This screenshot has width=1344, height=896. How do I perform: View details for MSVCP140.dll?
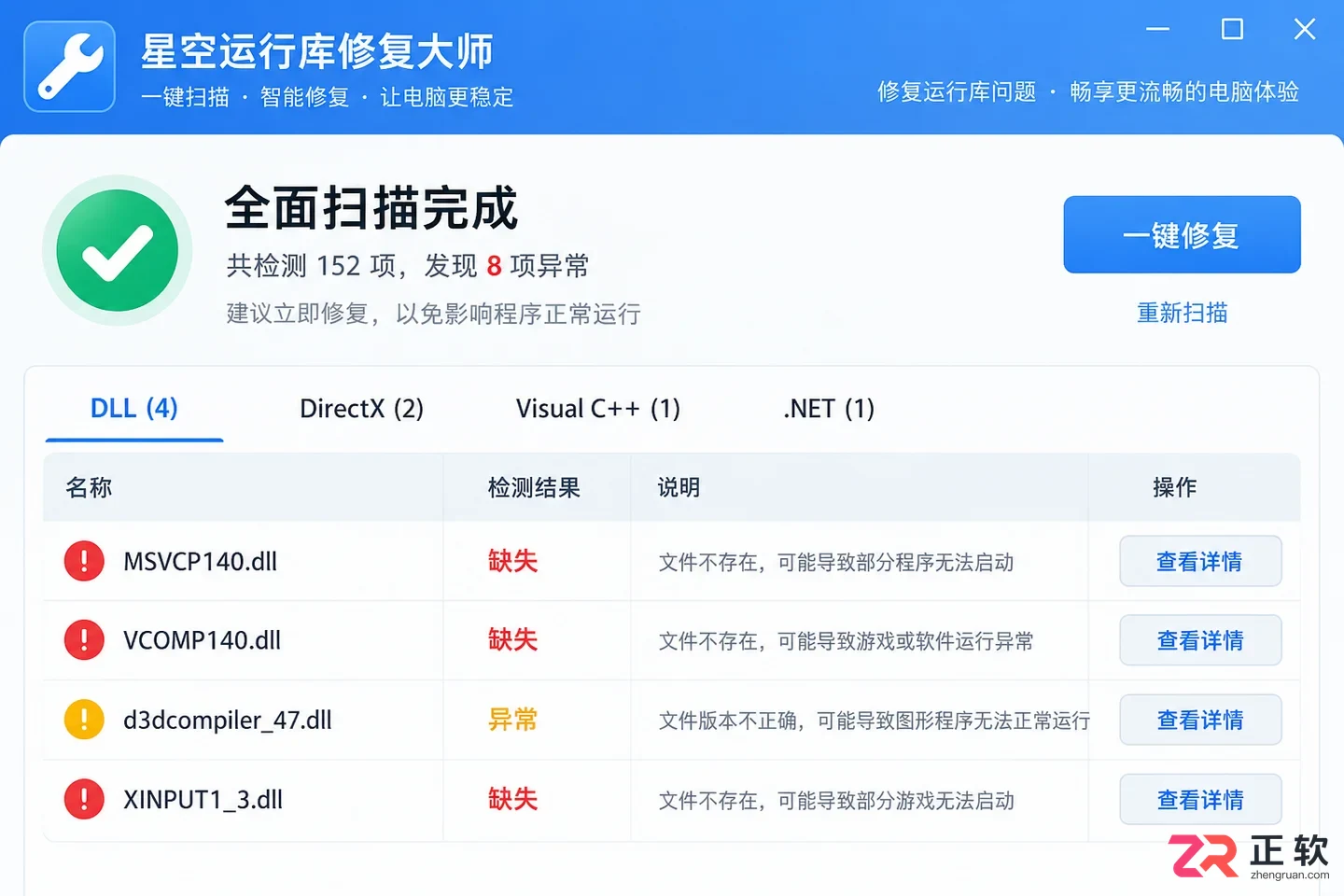(x=1200, y=561)
